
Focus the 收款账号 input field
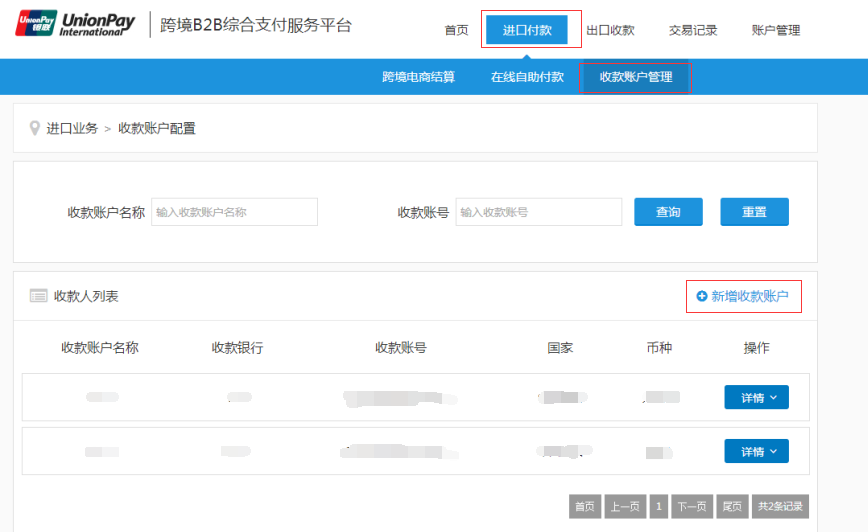click(538, 212)
